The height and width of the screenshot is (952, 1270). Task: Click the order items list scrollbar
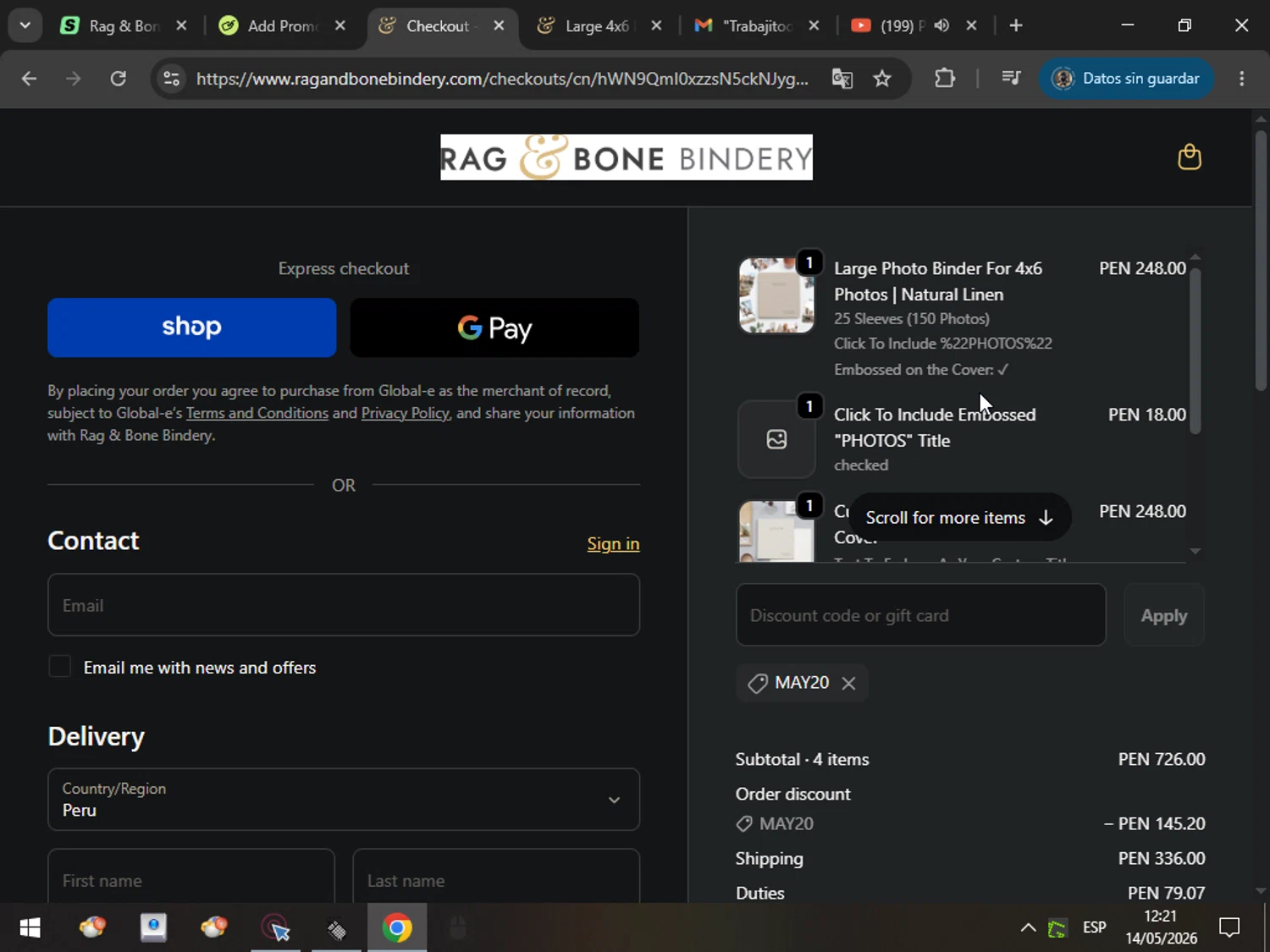tap(1195, 349)
